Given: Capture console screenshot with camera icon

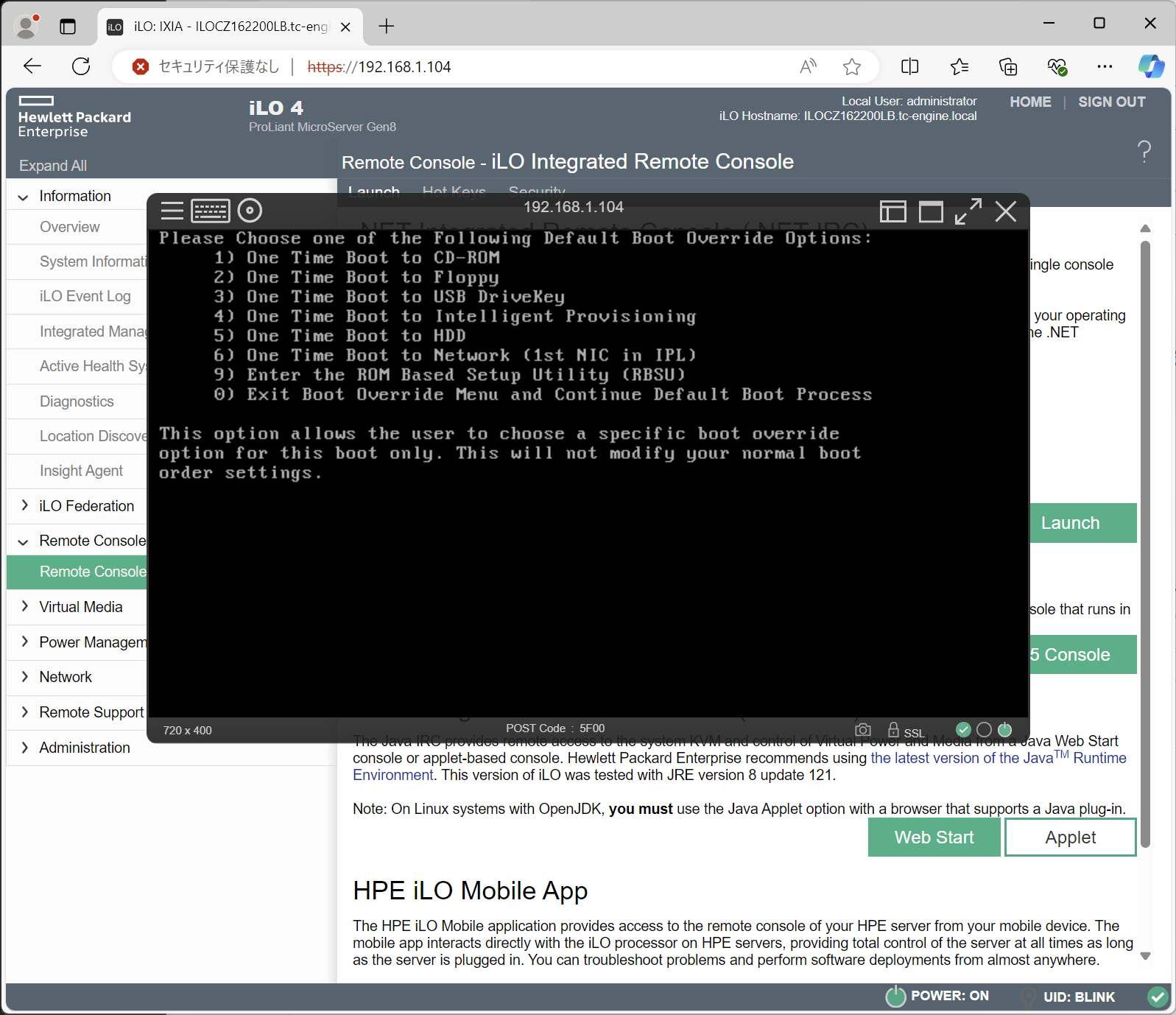Looking at the screenshot, I should pyautogui.click(x=863, y=730).
